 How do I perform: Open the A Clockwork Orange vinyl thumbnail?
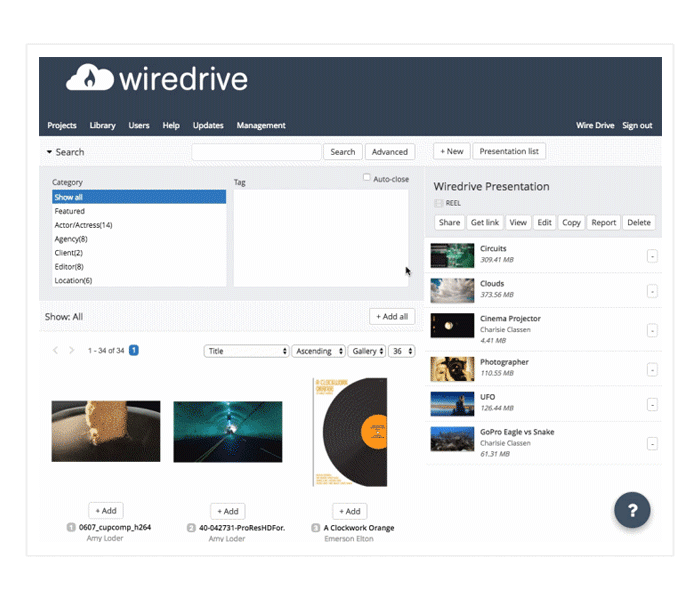pos(350,432)
